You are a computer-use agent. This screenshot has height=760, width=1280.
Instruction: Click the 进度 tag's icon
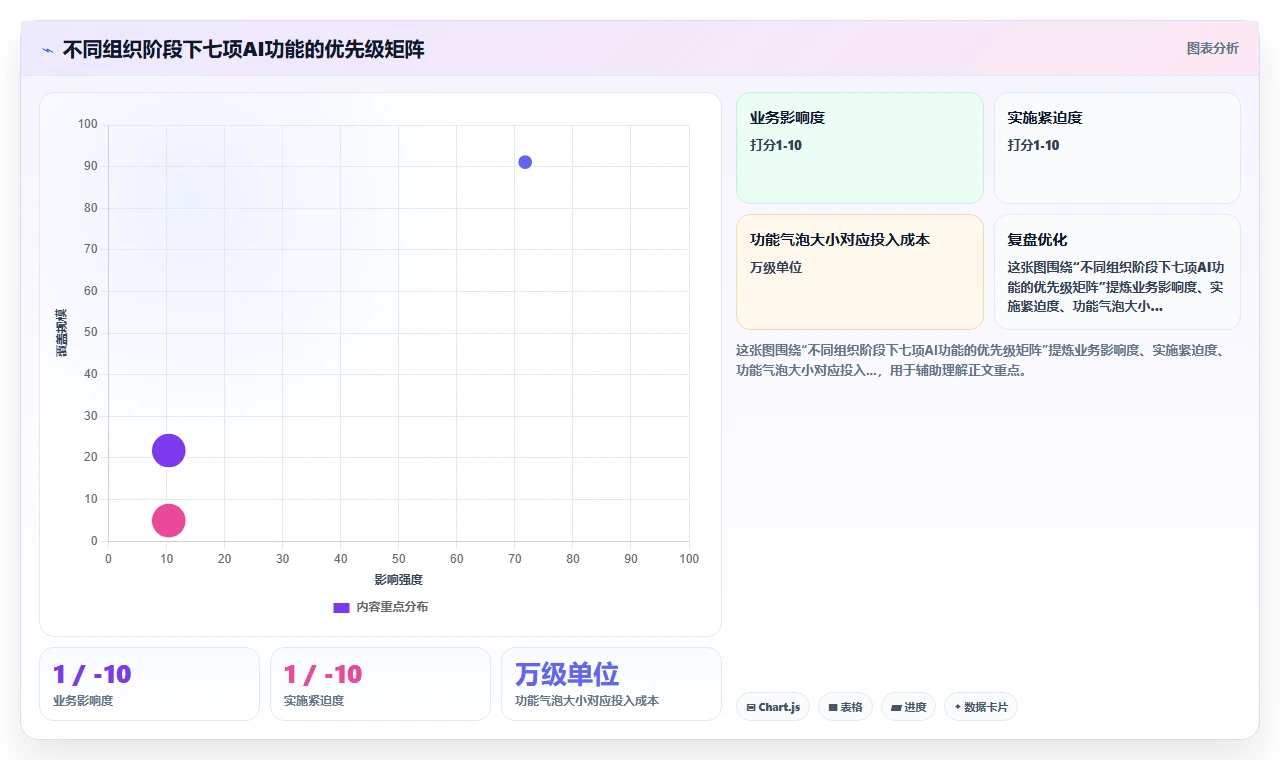pyautogui.click(x=896, y=708)
